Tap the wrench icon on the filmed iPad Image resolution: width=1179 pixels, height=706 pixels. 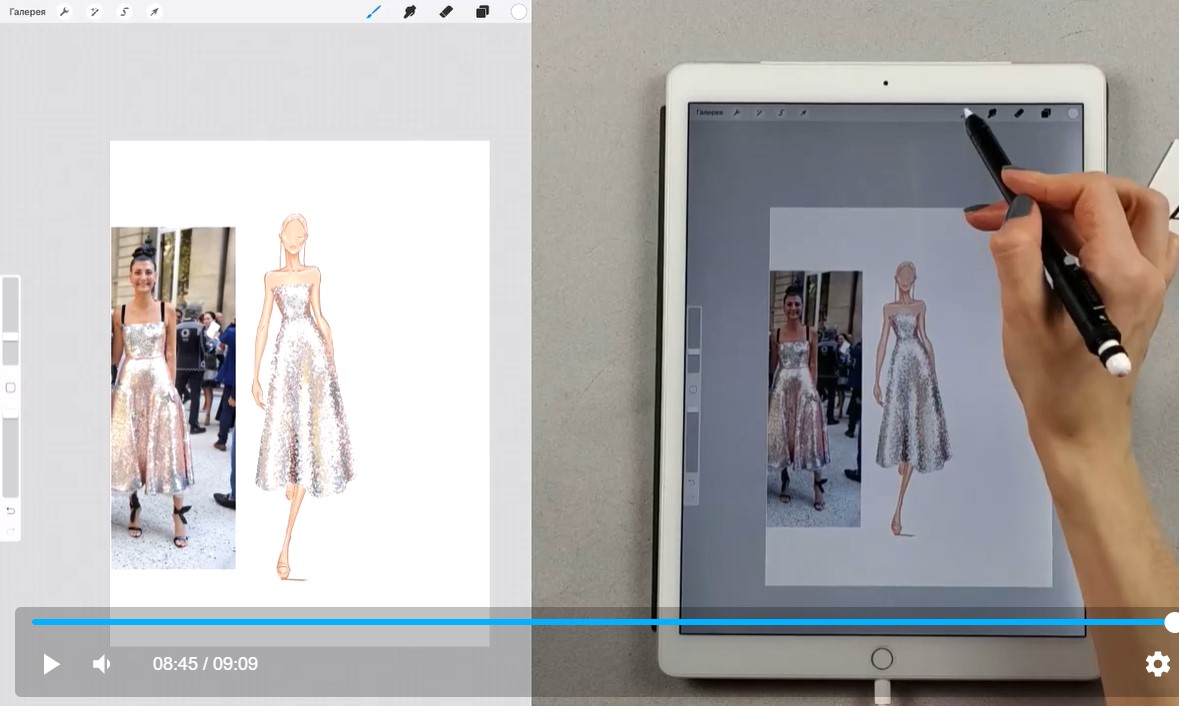point(737,113)
